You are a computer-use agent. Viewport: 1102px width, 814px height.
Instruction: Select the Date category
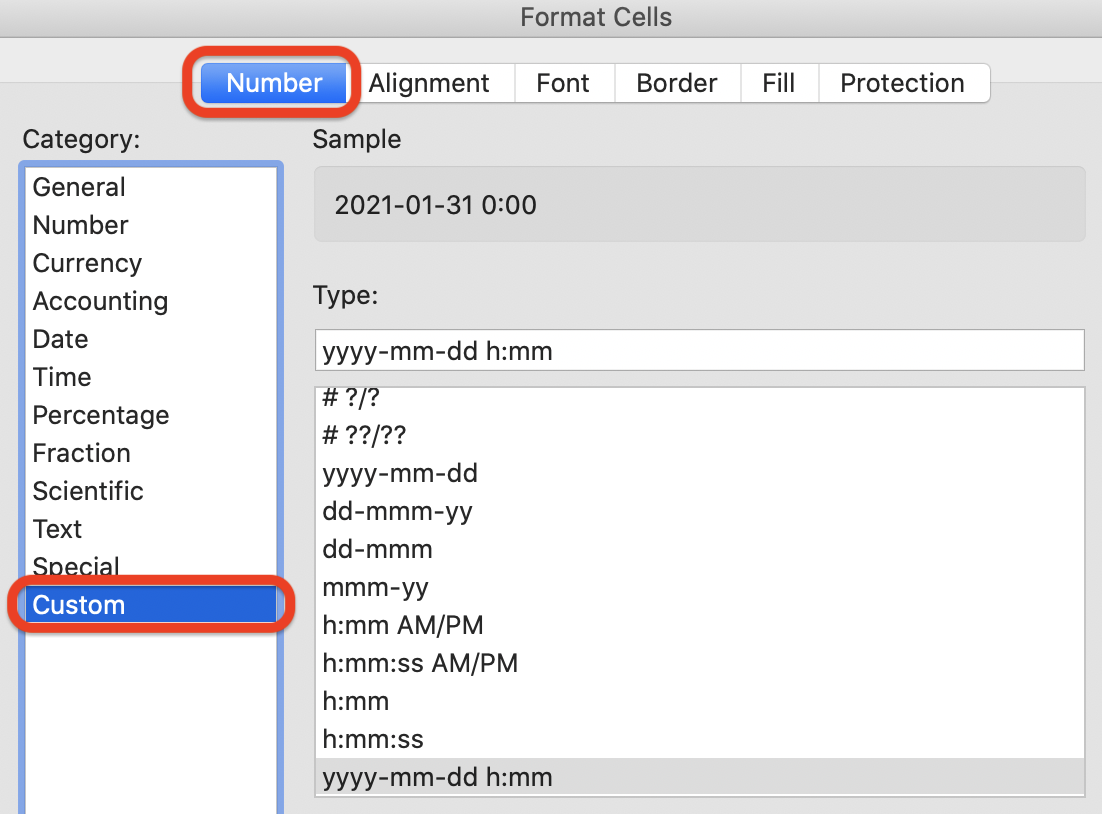click(x=60, y=339)
